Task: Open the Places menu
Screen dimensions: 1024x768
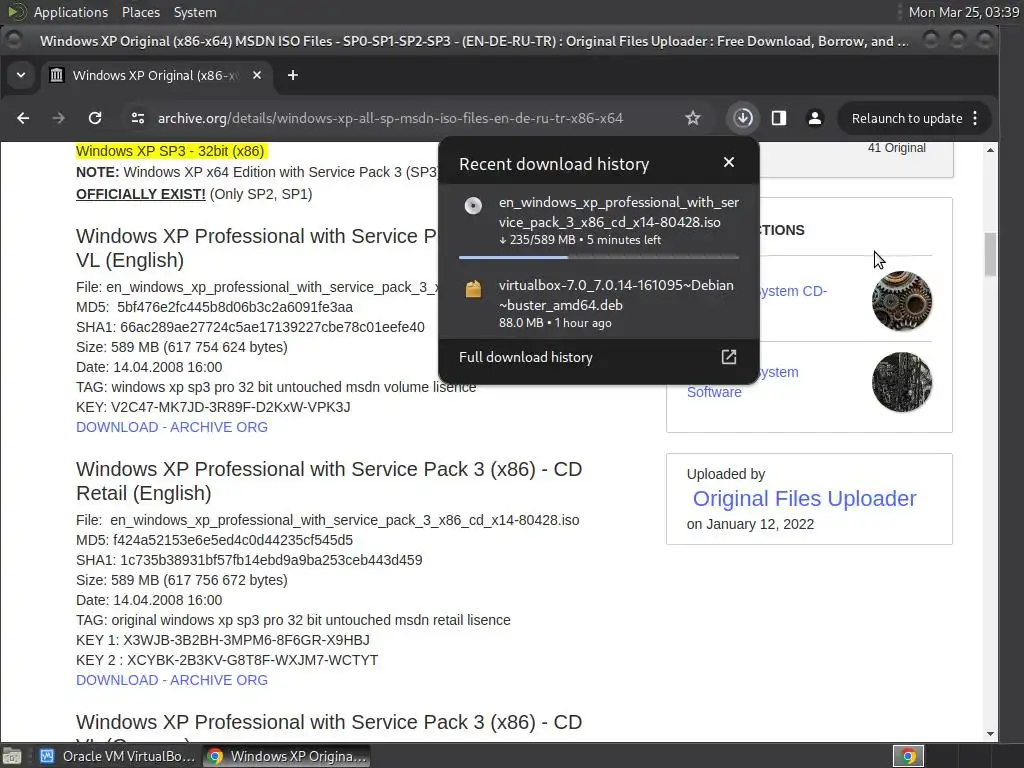Action: (141, 12)
